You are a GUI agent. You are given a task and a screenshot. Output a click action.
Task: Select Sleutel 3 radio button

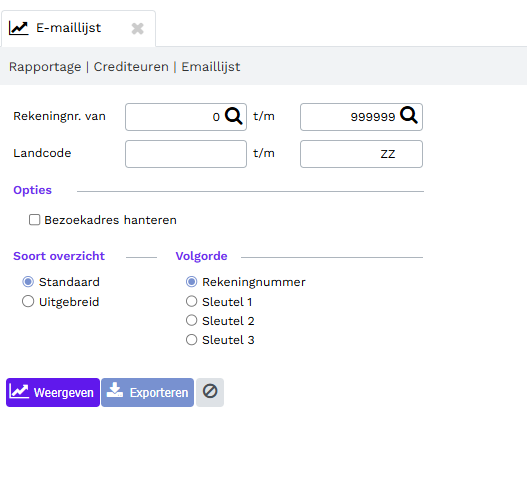[192, 340]
